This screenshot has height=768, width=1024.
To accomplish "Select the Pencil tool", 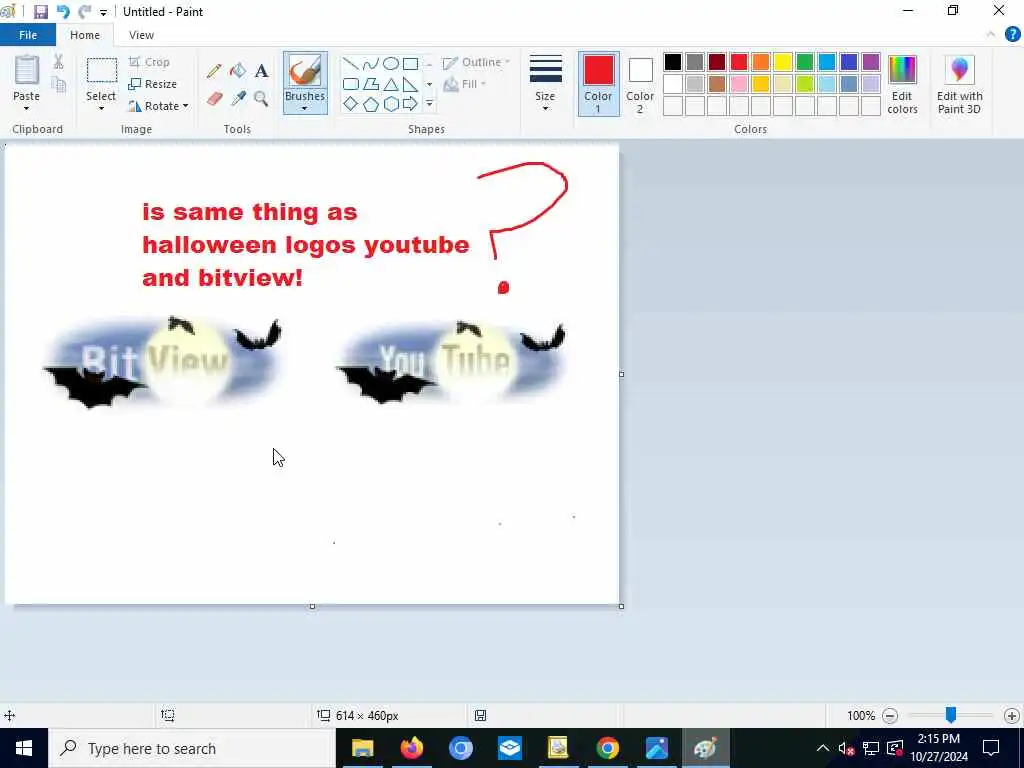I will pos(214,71).
